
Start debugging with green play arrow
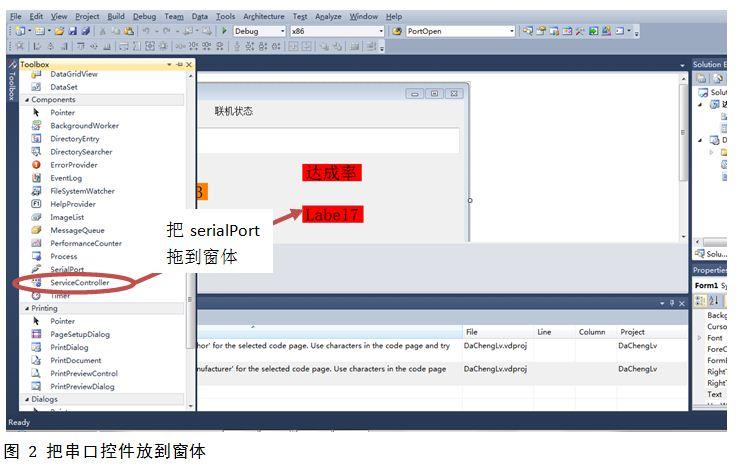224,31
